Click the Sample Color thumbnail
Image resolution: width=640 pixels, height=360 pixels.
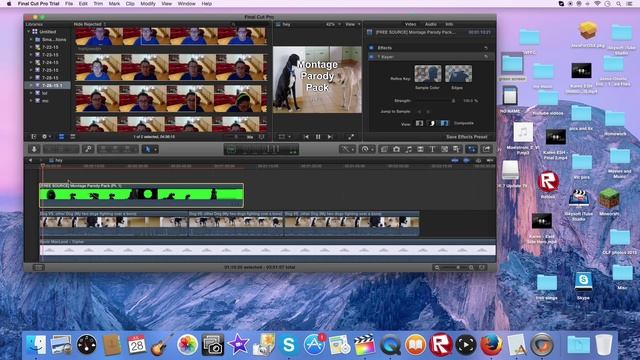[428, 74]
